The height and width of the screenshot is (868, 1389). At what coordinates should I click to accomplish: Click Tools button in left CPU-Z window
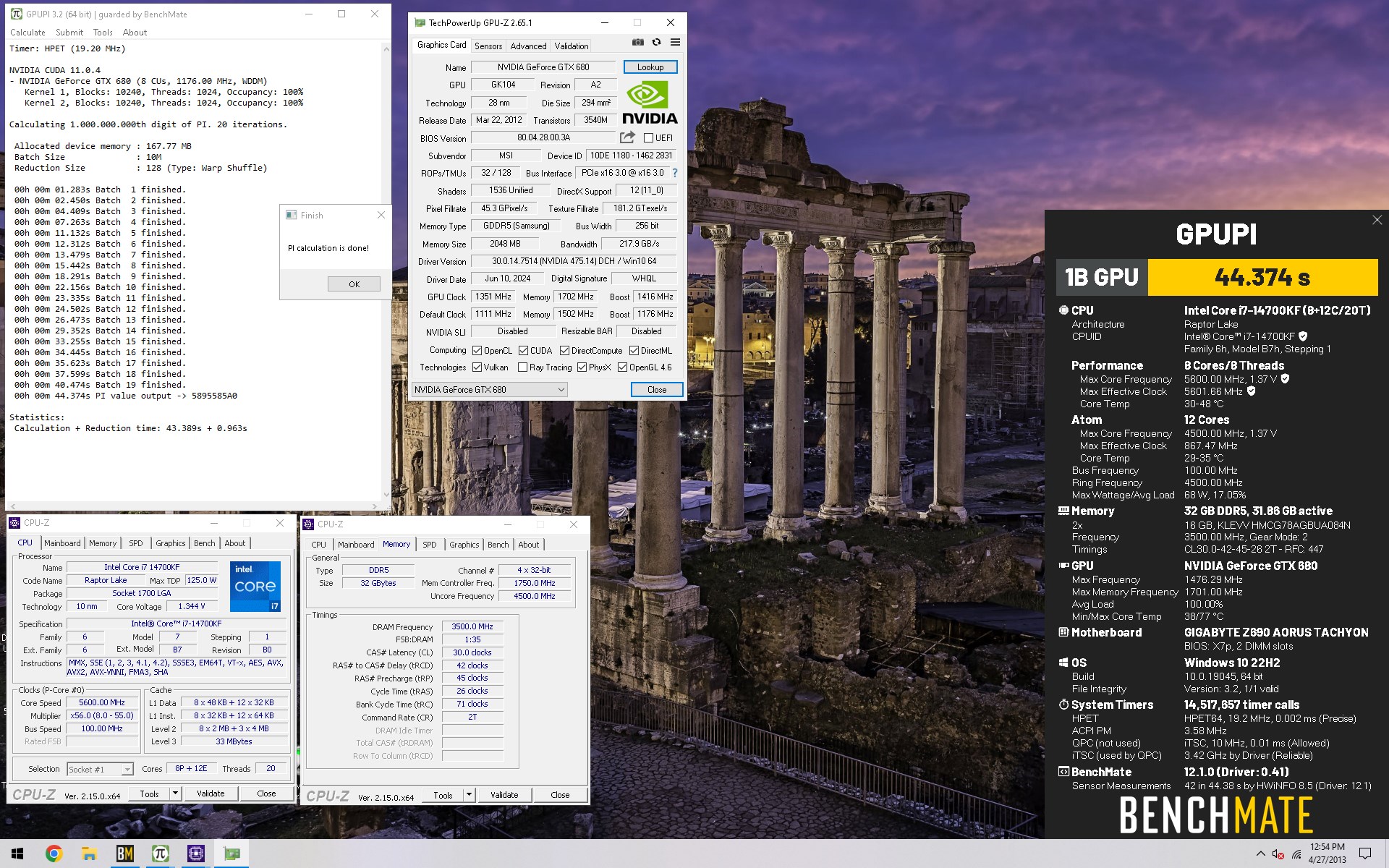pos(149,793)
